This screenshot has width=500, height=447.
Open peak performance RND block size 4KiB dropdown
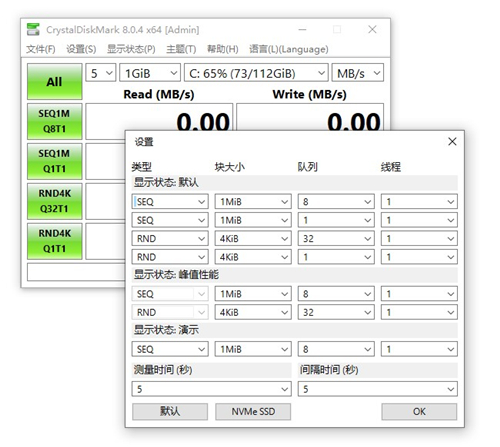[253, 312]
